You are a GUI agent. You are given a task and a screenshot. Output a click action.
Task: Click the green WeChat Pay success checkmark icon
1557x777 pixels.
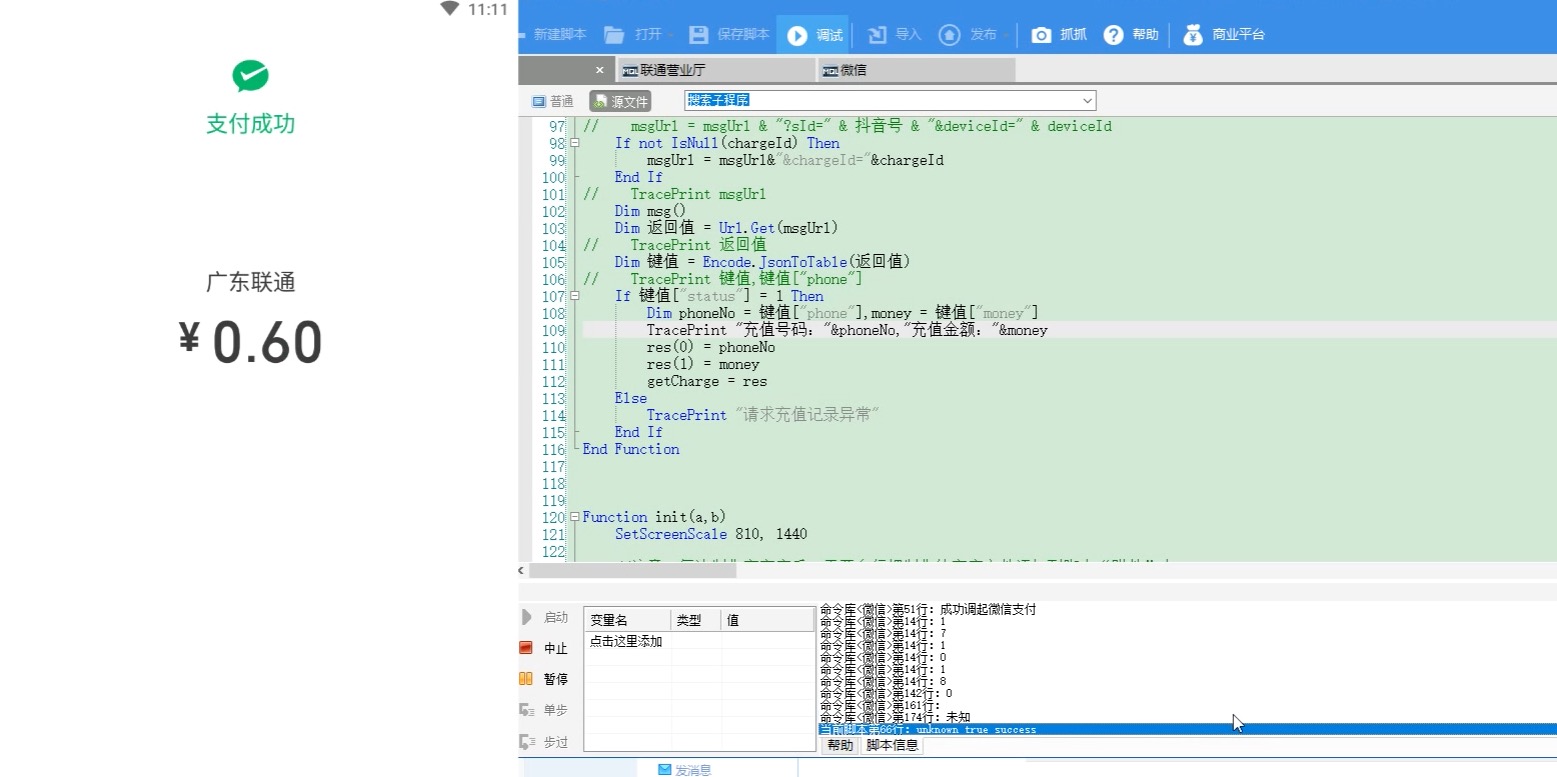[x=250, y=75]
